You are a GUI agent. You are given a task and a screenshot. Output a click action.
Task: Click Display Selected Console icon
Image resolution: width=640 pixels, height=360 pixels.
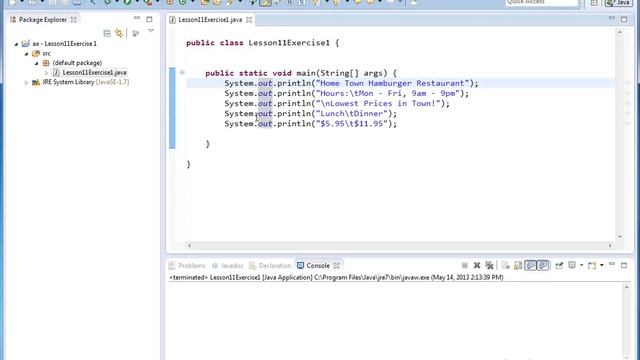572,265
